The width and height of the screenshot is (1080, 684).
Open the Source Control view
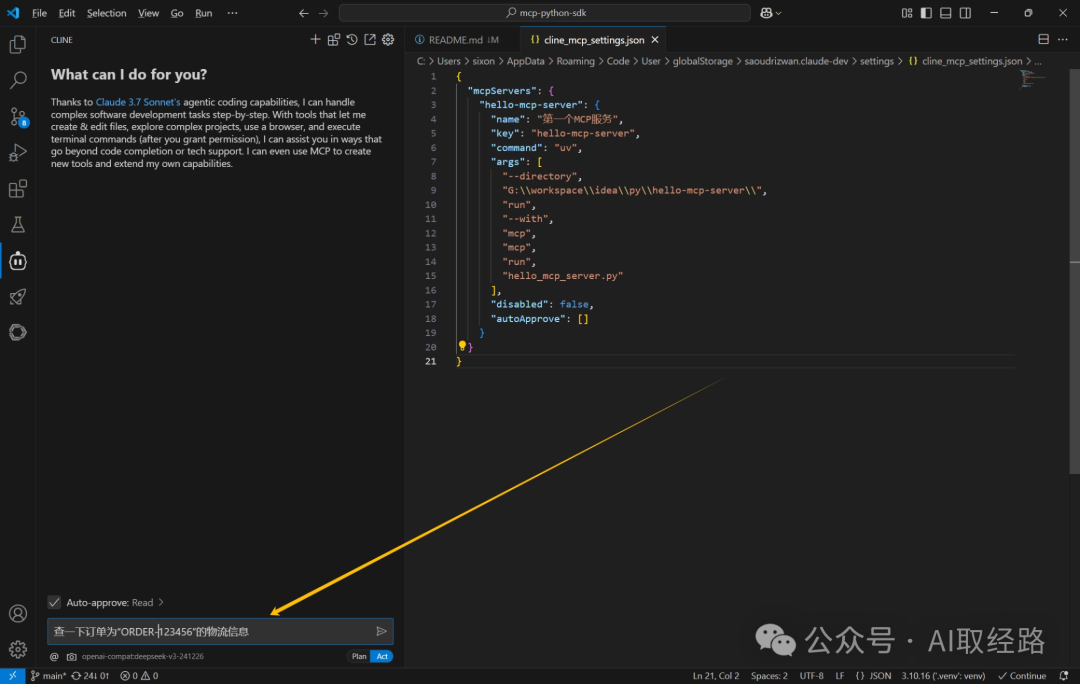(x=18, y=116)
